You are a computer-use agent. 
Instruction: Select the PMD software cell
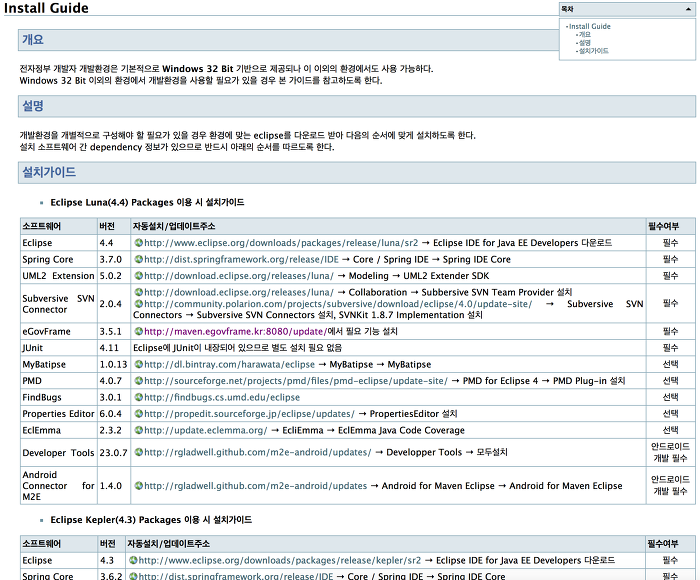[x=59, y=381]
